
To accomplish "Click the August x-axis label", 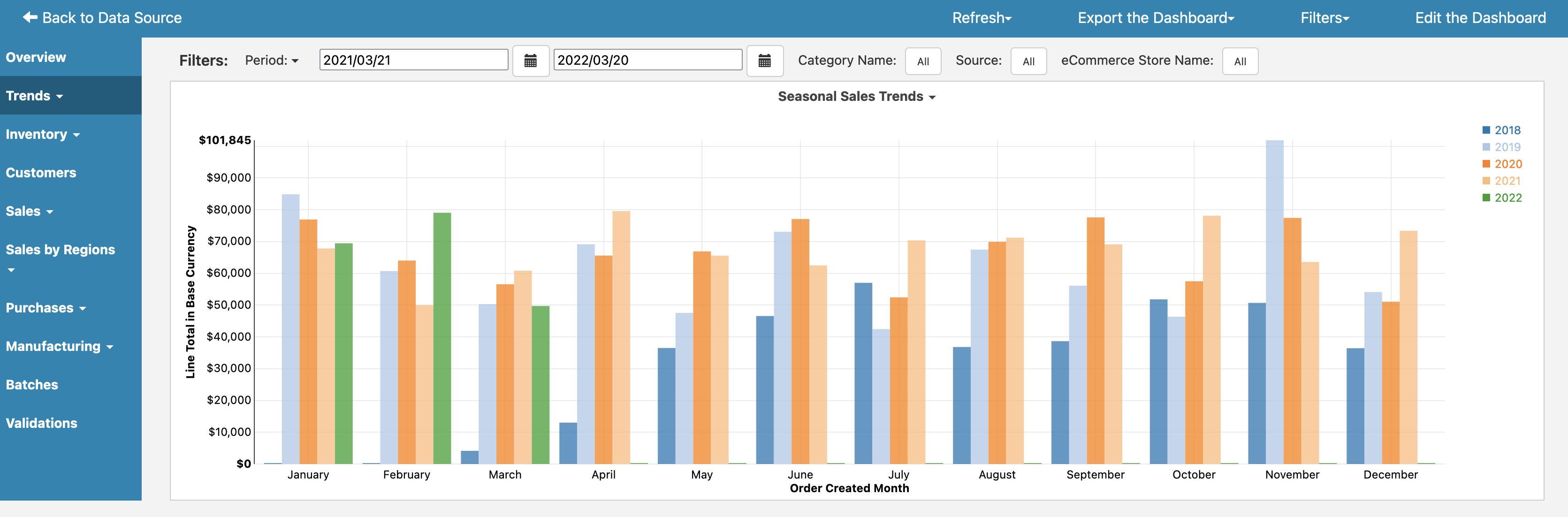I will pos(997,474).
